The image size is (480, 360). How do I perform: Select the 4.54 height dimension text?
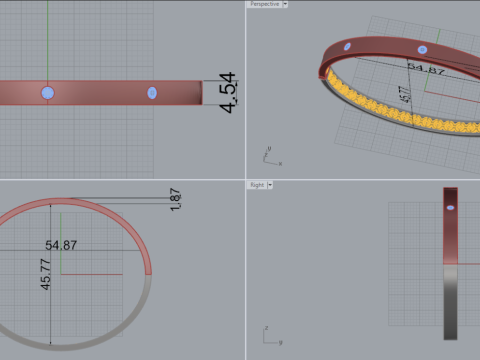tap(228, 93)
